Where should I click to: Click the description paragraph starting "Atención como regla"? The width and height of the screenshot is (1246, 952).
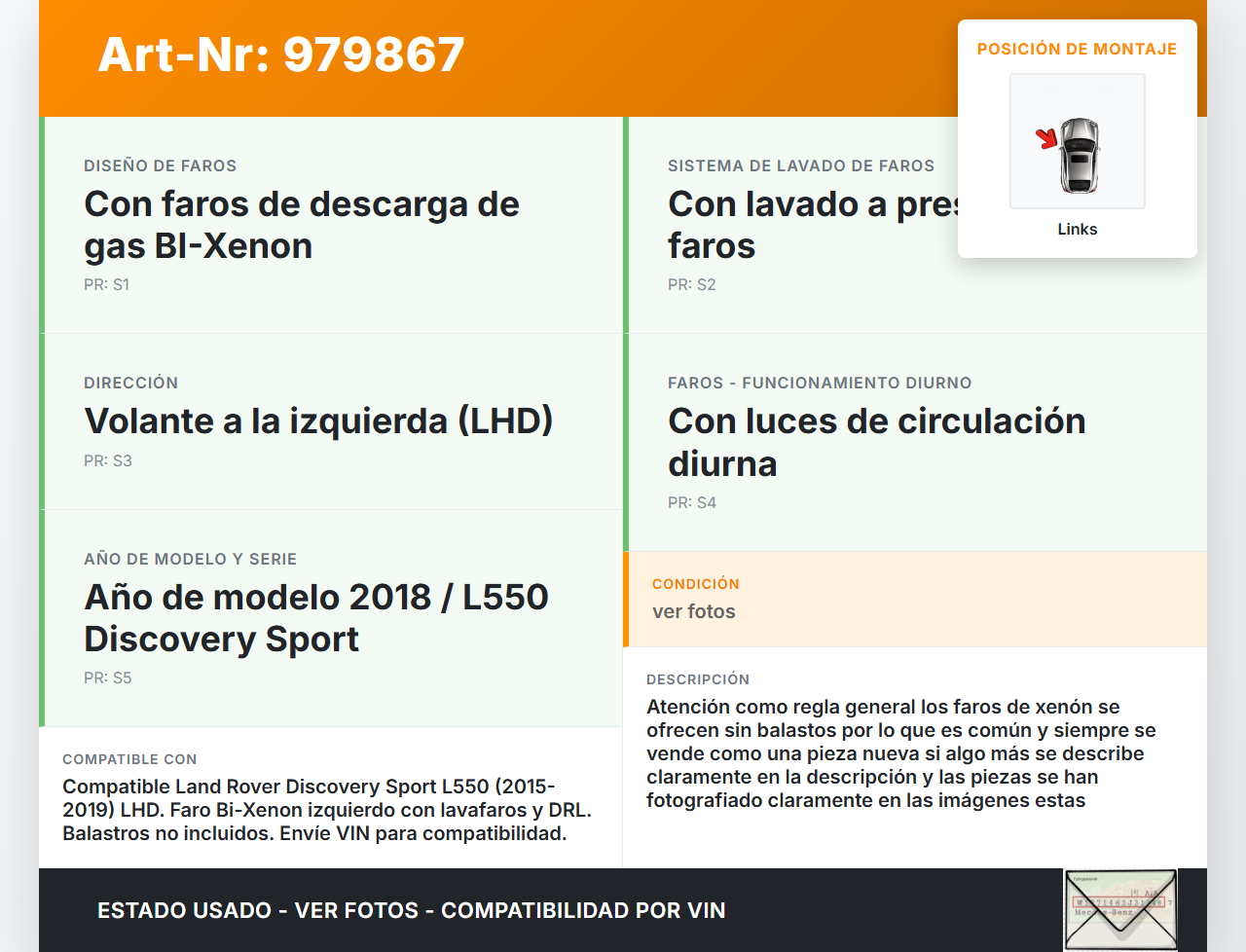[901, 753]
